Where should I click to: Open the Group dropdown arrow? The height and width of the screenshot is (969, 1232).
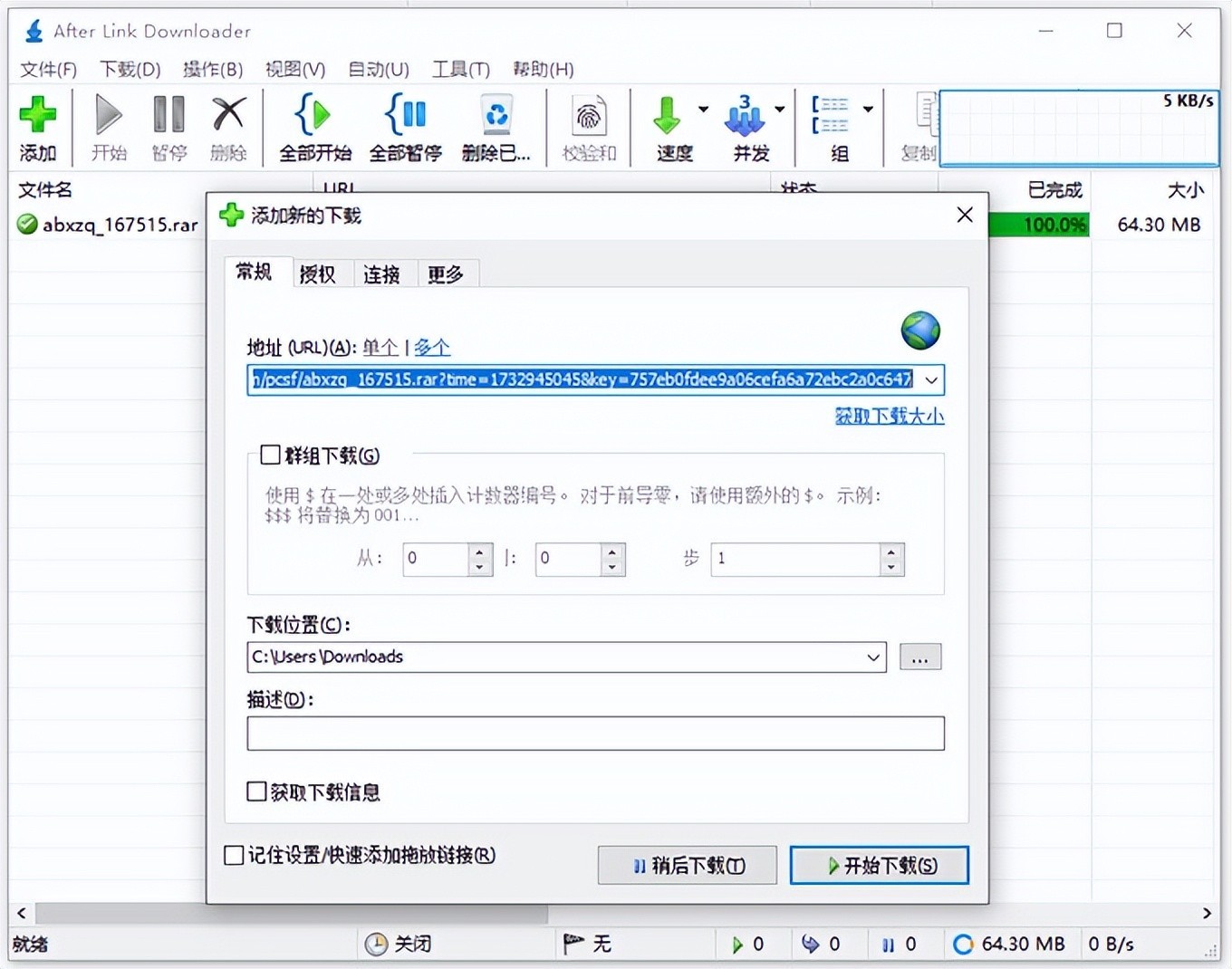868,109
